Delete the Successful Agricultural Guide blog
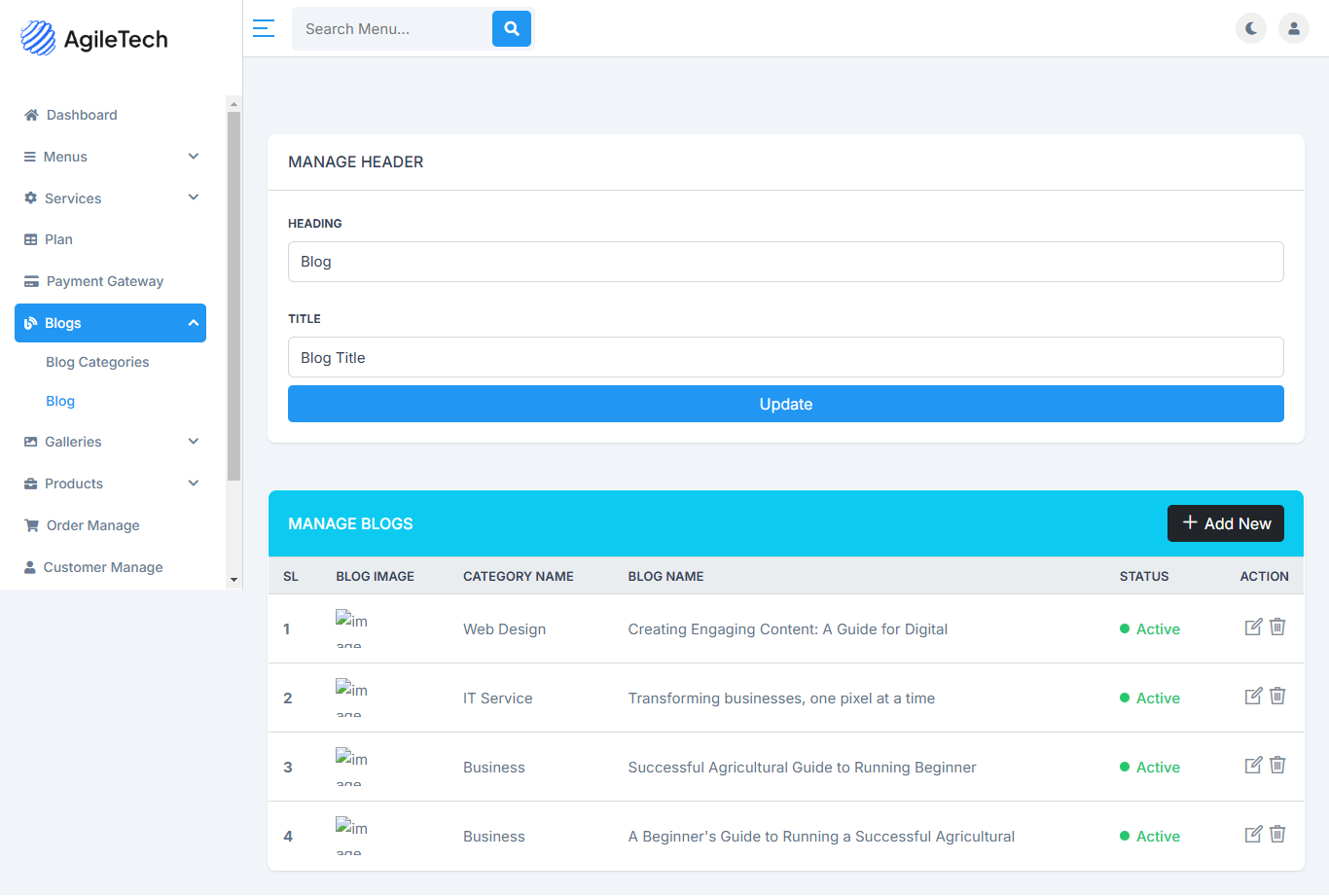Viewport: 1329px width, 896px height. point(1277,765)
